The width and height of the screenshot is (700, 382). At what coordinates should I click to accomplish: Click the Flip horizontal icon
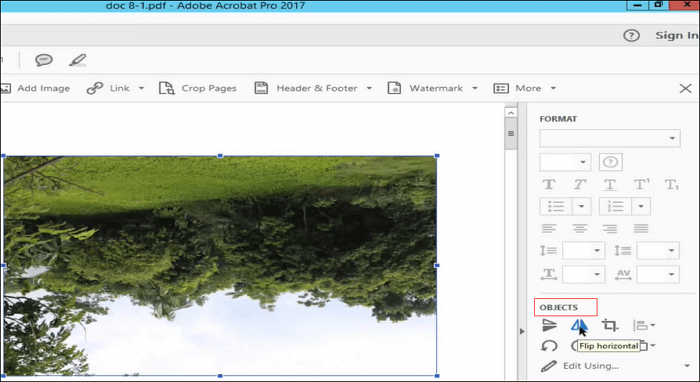(579, 325)
